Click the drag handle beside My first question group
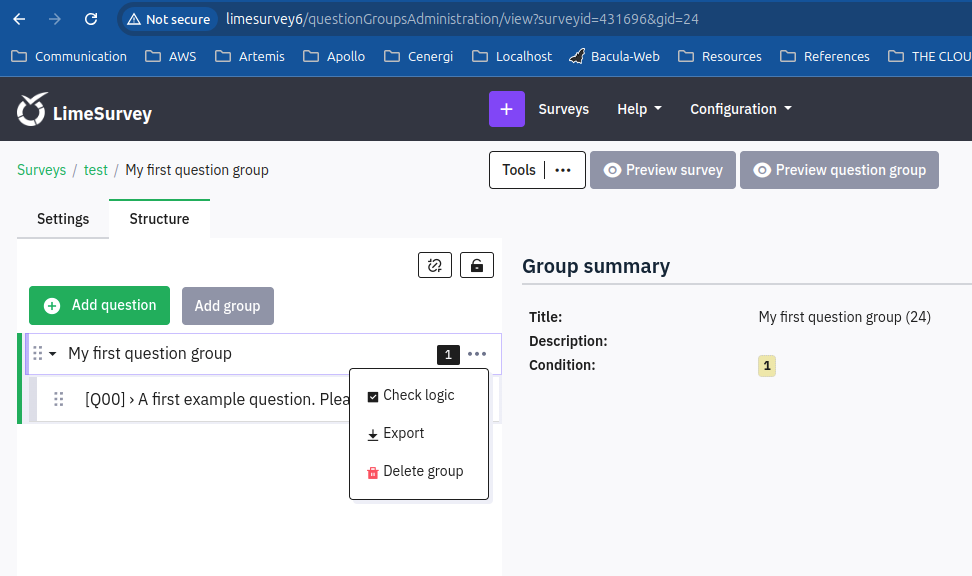The width and height of the screenshot is (972, 576). point(38,353)
